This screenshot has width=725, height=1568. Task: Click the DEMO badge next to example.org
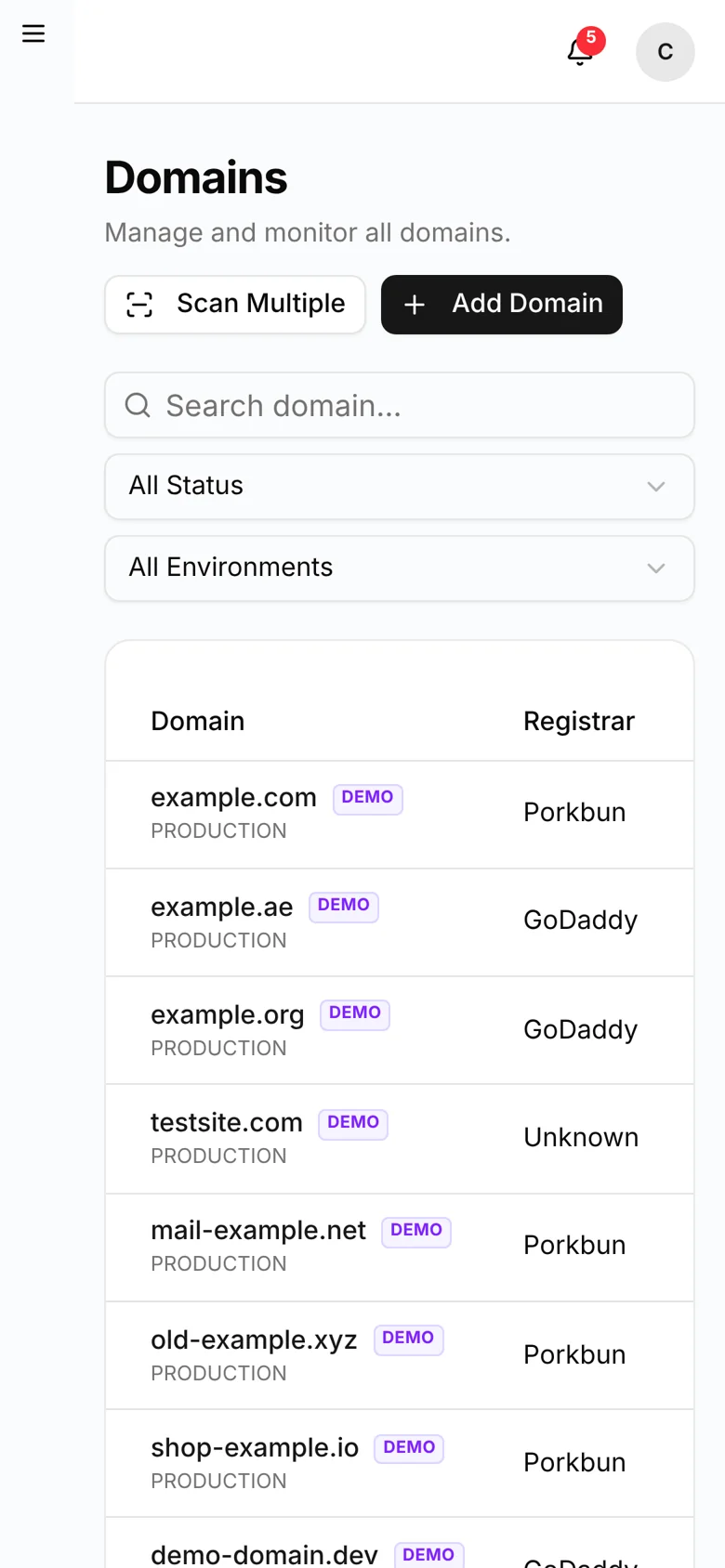355,1013
